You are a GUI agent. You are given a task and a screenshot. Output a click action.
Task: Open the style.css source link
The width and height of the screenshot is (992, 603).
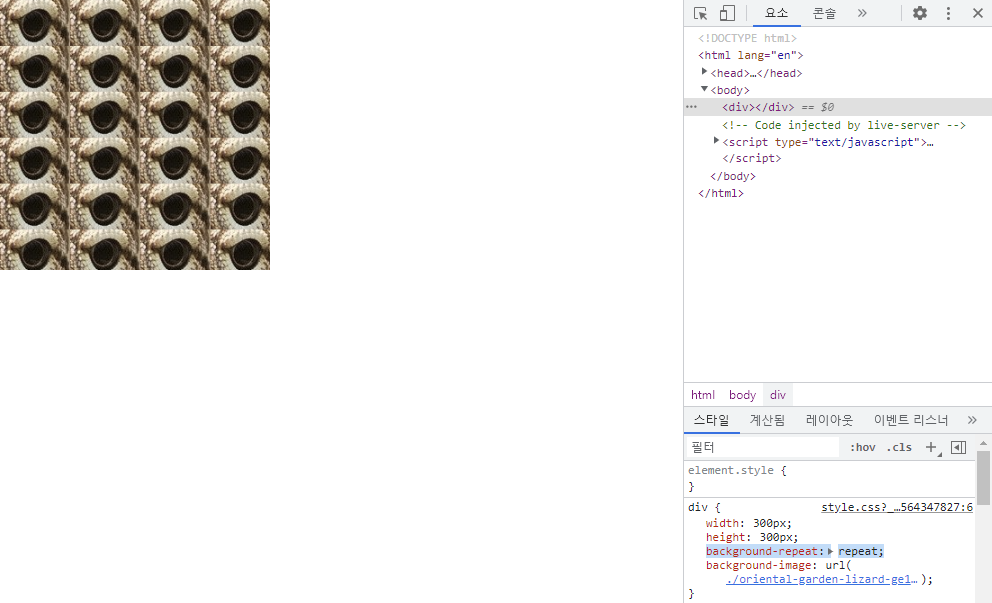click(x=896, y=507)
